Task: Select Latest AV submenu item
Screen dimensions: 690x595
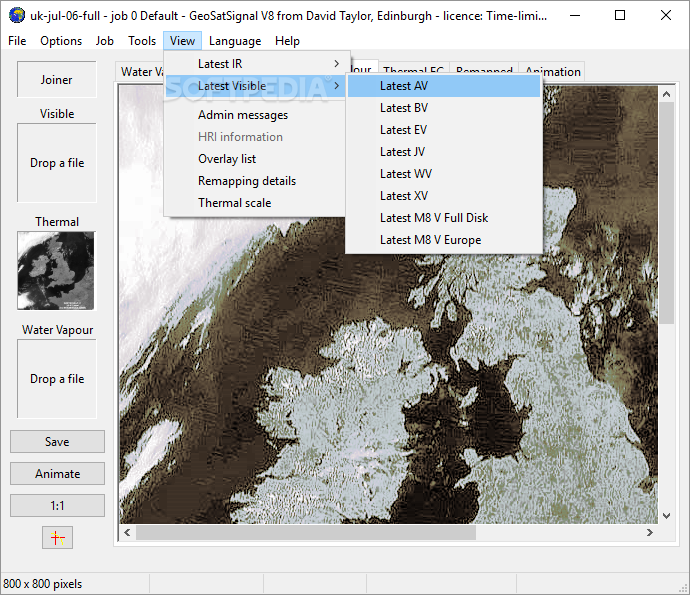Action: pos(444,86)
